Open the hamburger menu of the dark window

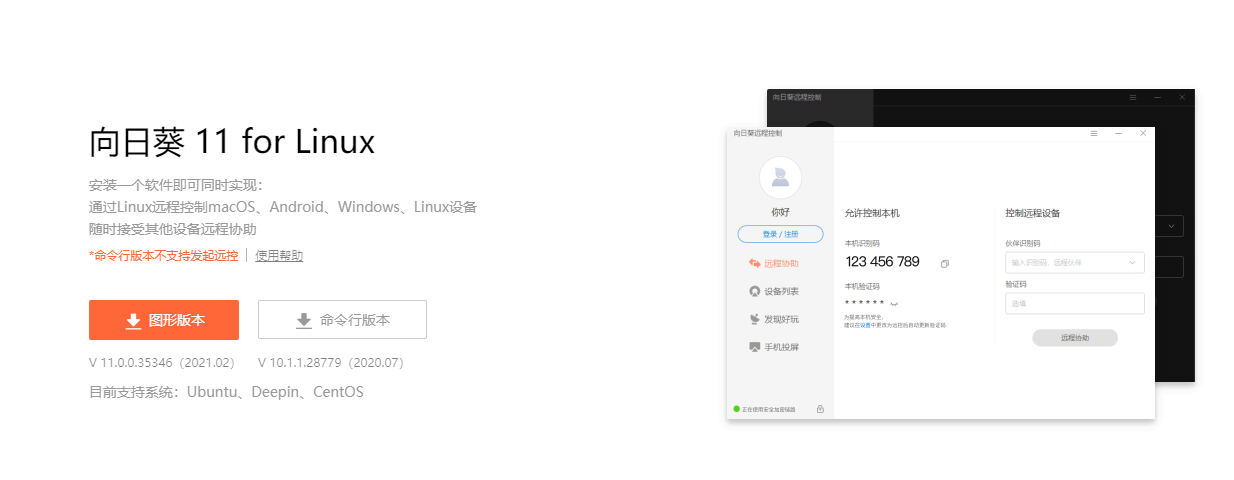(1133, 97)
